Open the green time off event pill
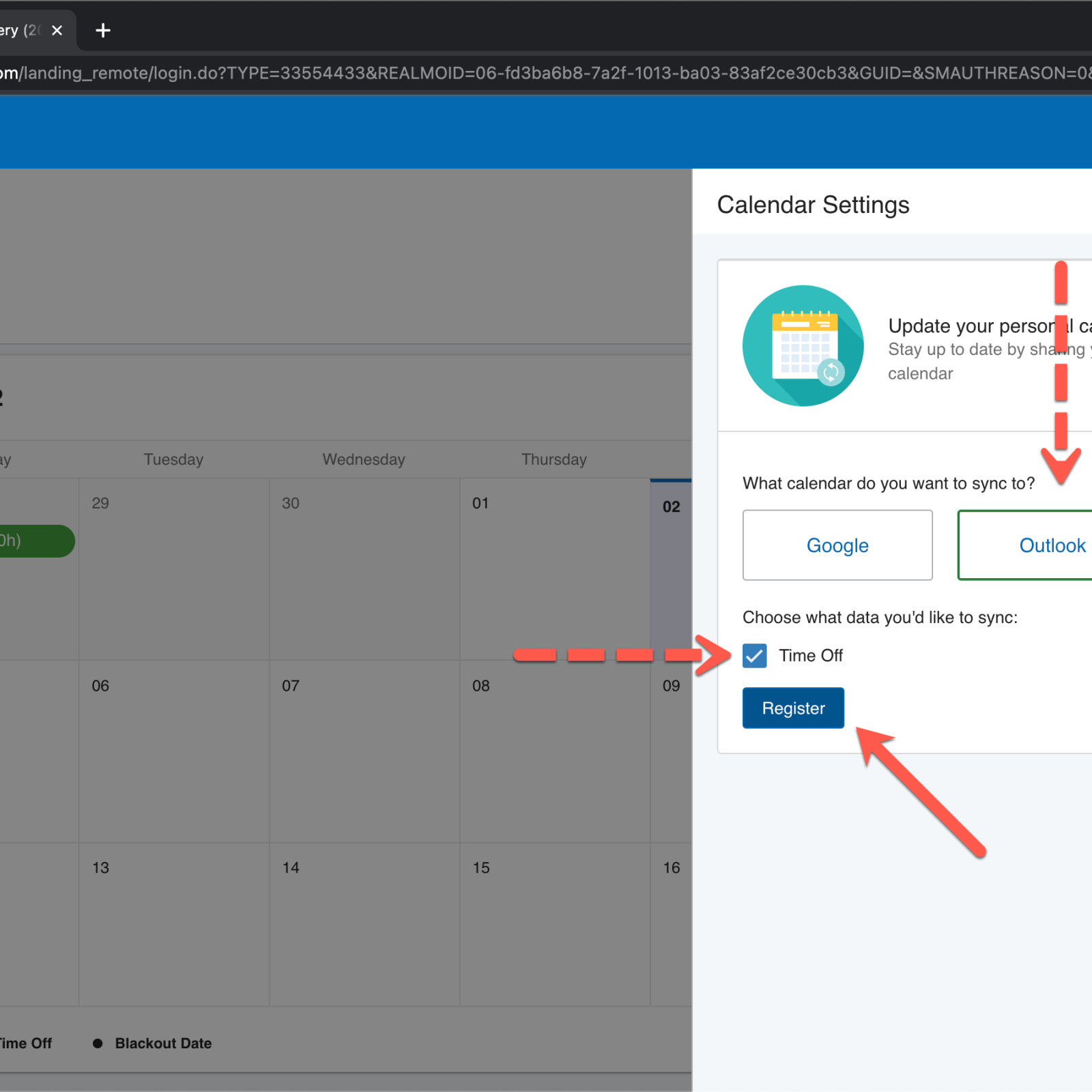 click(34, 541)
